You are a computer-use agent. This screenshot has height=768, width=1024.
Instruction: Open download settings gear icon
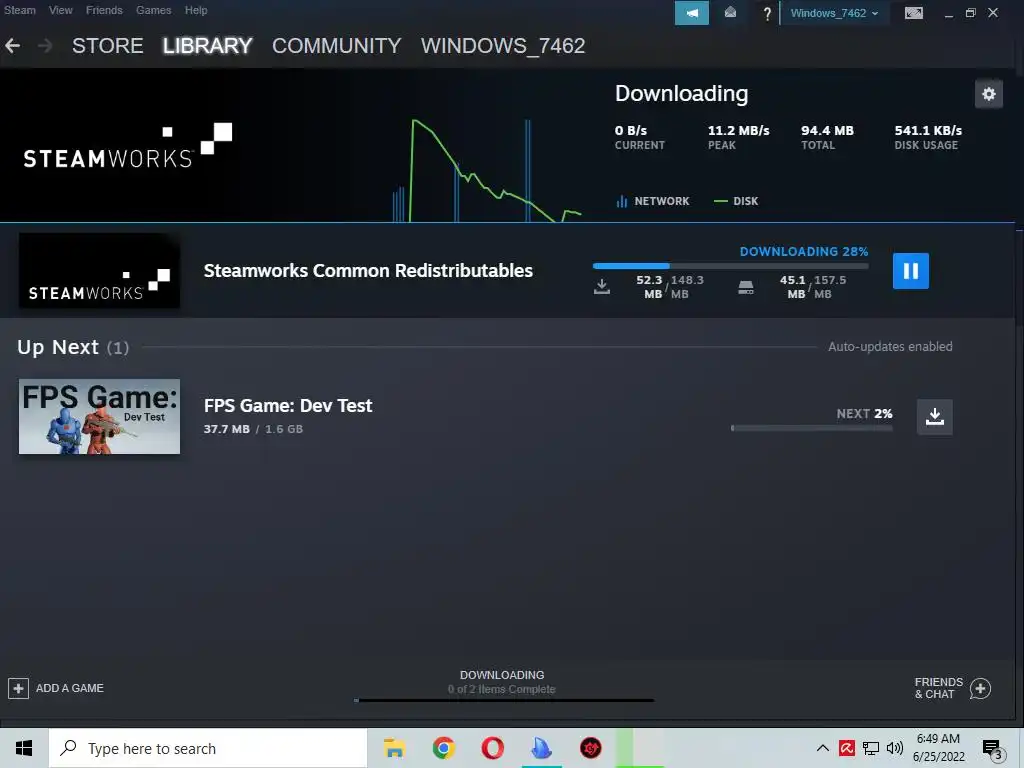989,94
